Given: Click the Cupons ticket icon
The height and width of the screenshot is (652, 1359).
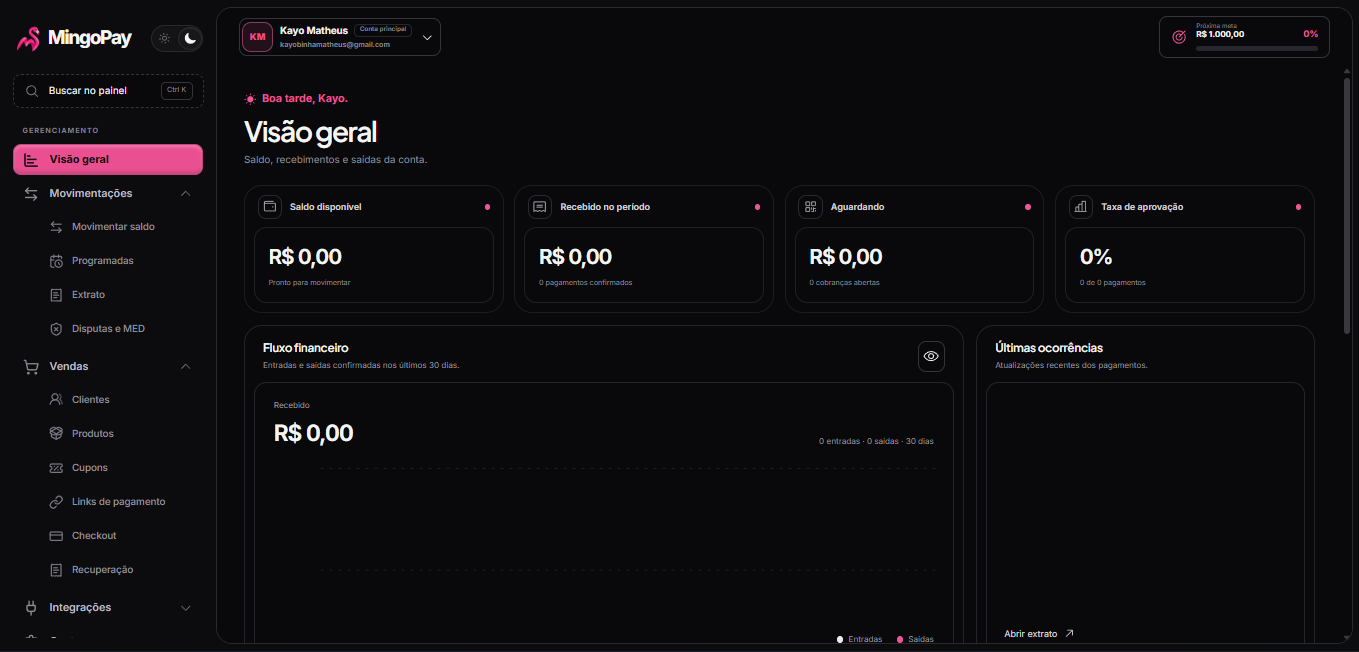Looking at the screenshot, I should (56, 468).
